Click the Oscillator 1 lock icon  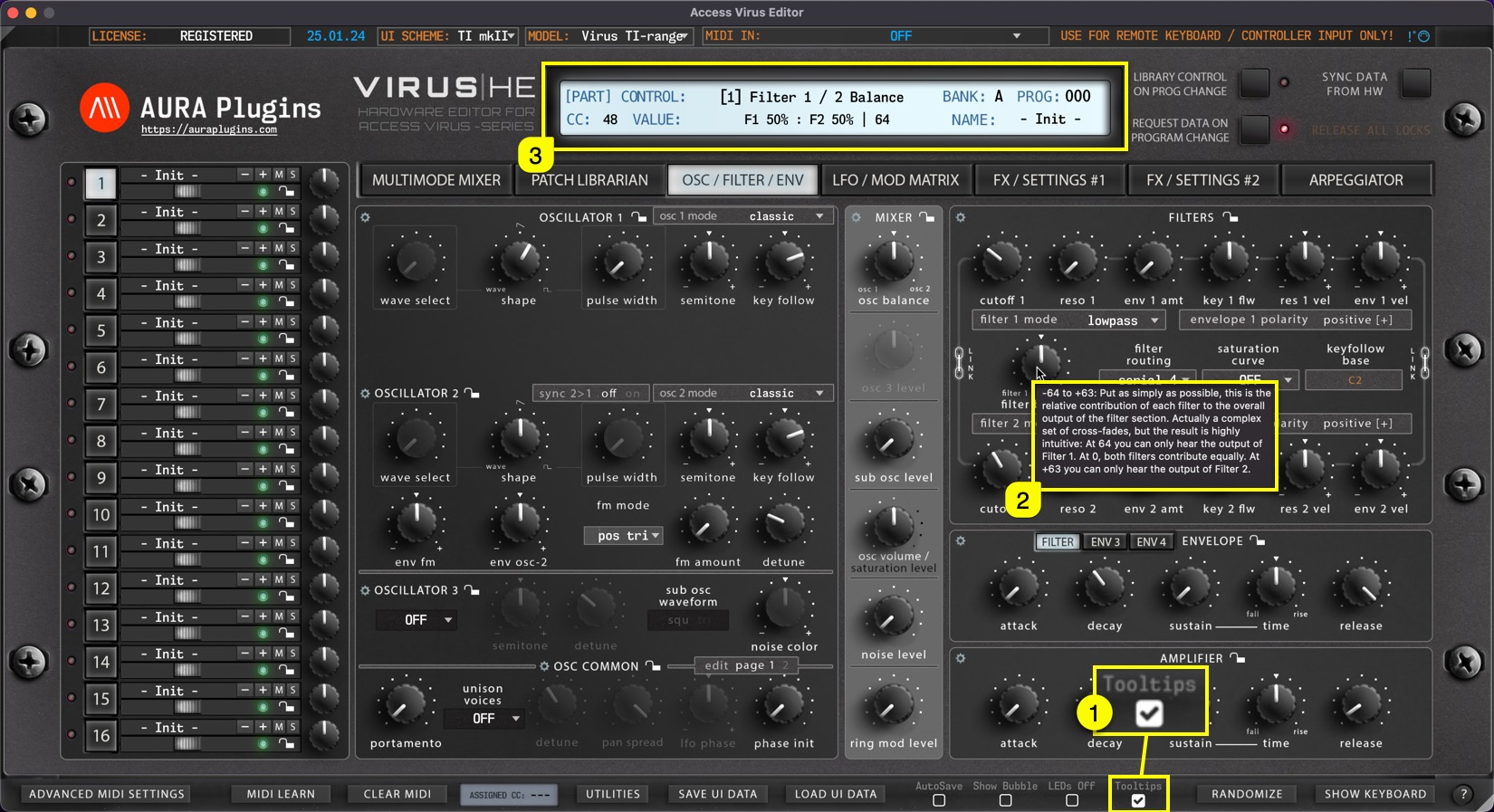(x=639, y=217)
